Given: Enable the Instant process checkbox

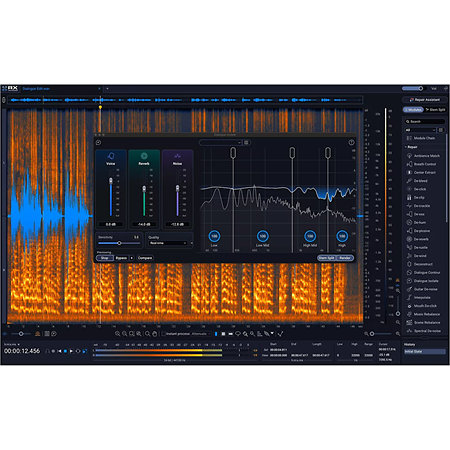Looking at the screenshot, I should click(164, 334).
